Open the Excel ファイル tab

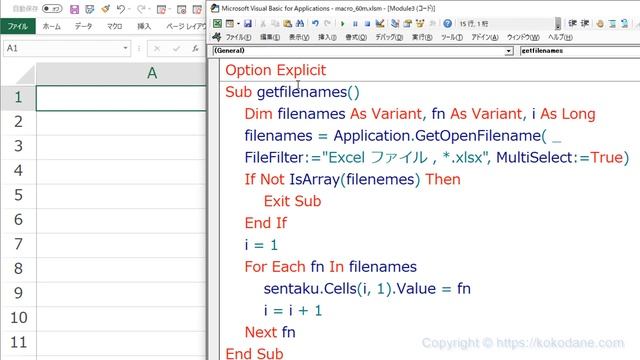18,26
